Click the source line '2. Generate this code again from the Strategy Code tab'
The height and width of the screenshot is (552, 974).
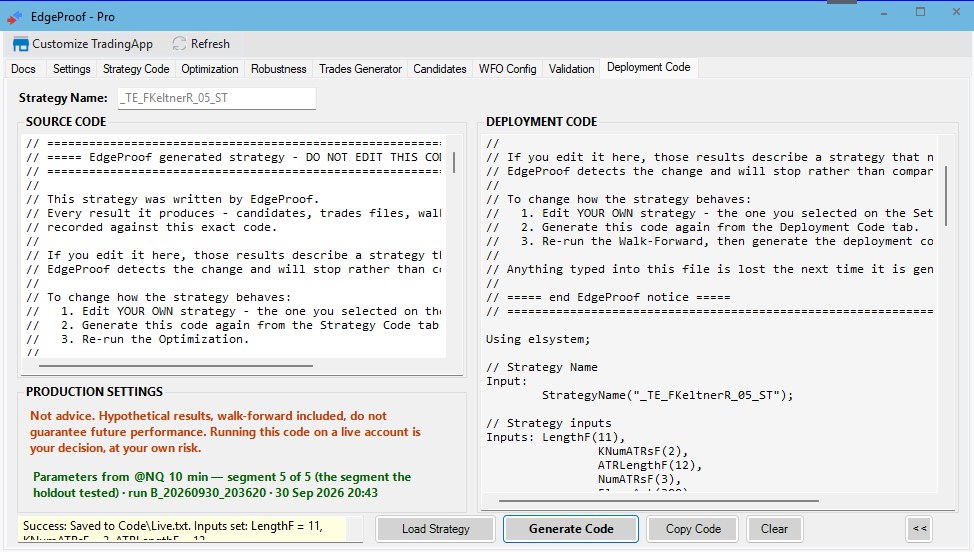[x=232, y=325]
